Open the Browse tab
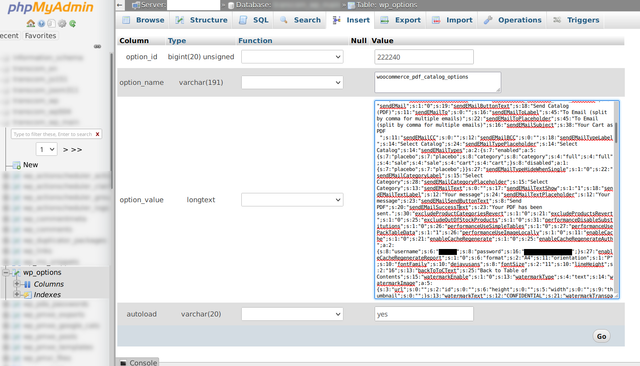Screen dimensions: 640x366 point(143,20)
